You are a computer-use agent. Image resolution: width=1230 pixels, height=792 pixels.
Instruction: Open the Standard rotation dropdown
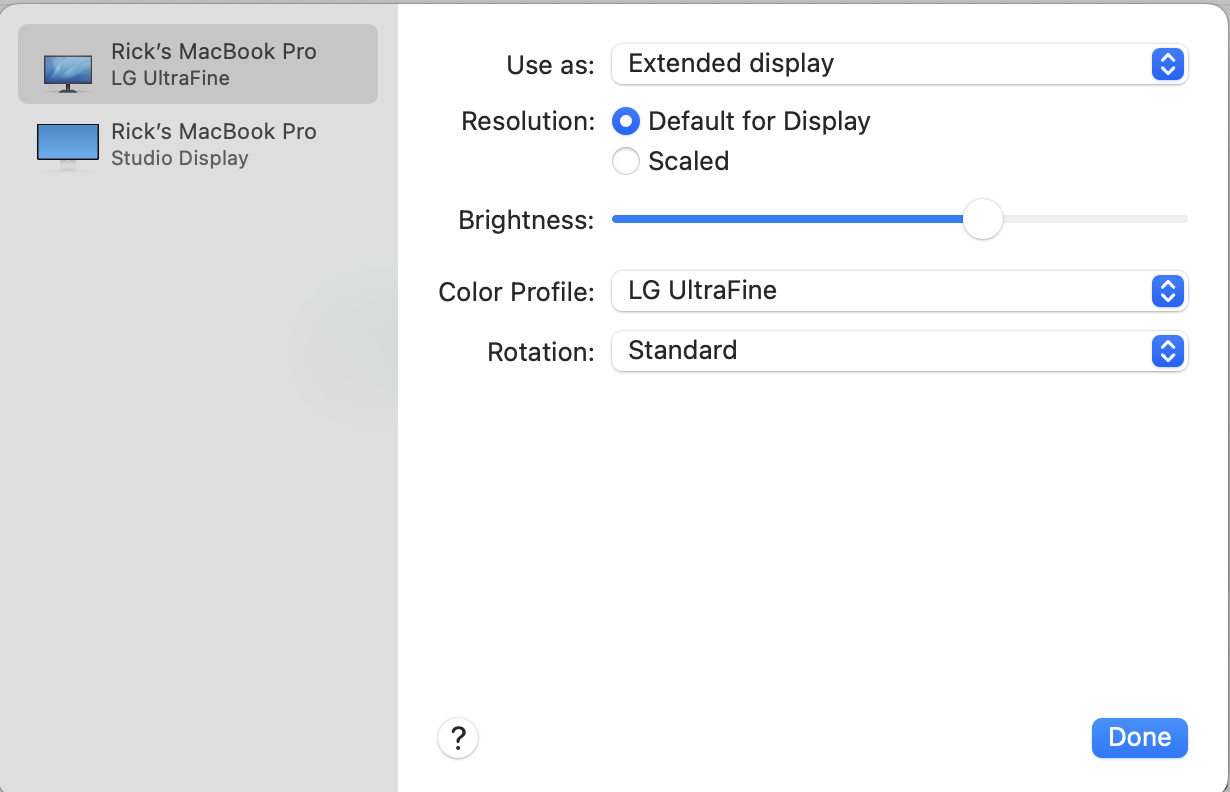click(x=899, y=351)
